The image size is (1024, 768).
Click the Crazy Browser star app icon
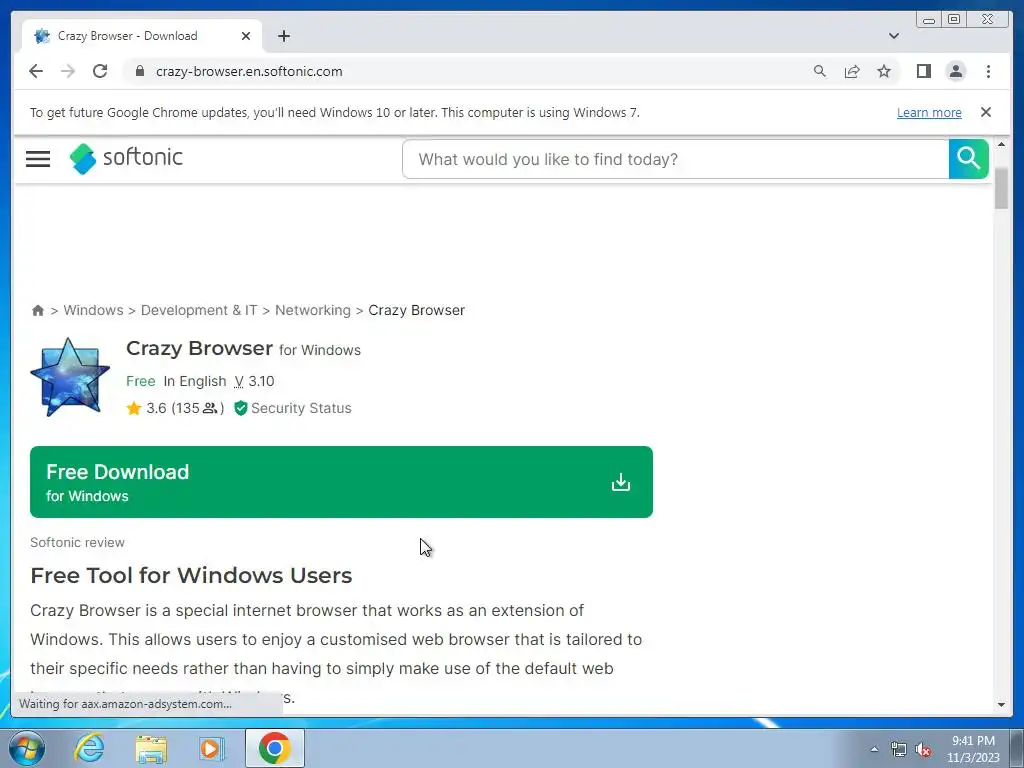click(70, 377)
